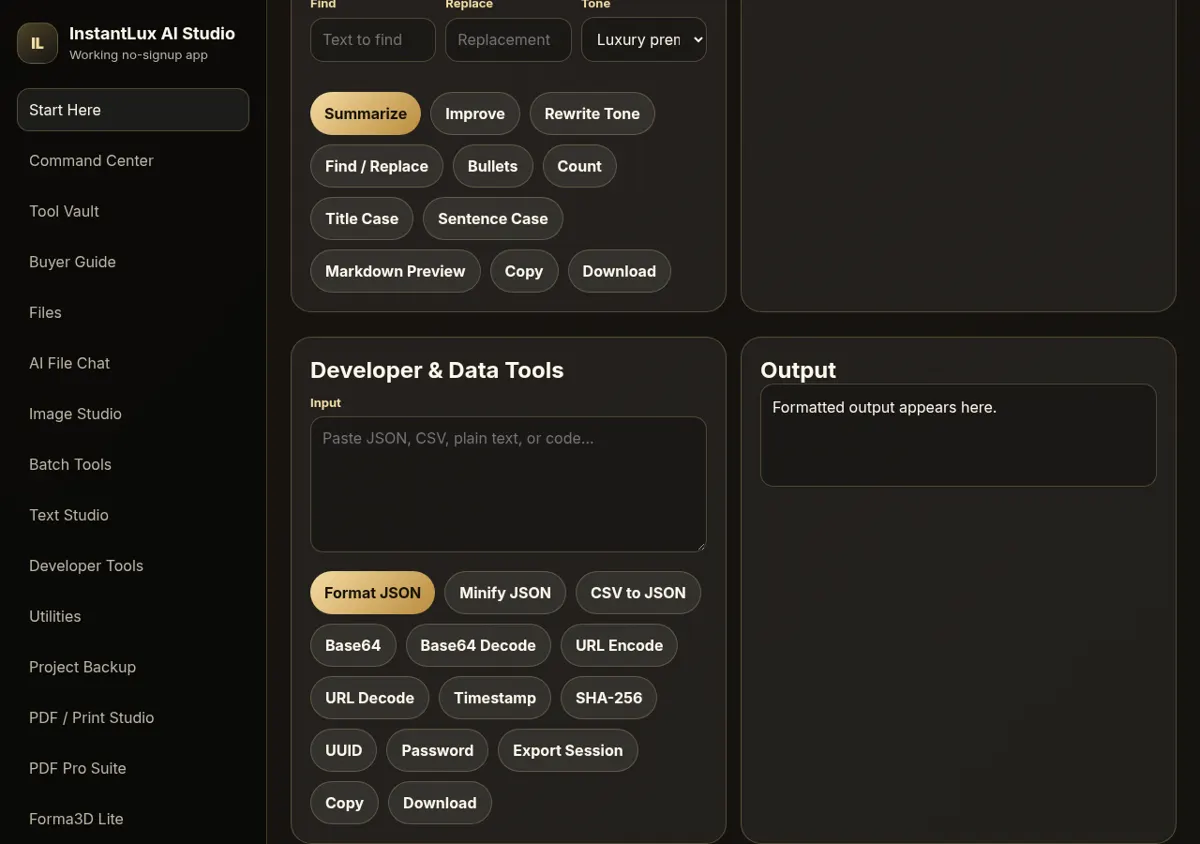Click Minify JSON
This screenshot has height=844, width=1200.
(x=505, y=593)
